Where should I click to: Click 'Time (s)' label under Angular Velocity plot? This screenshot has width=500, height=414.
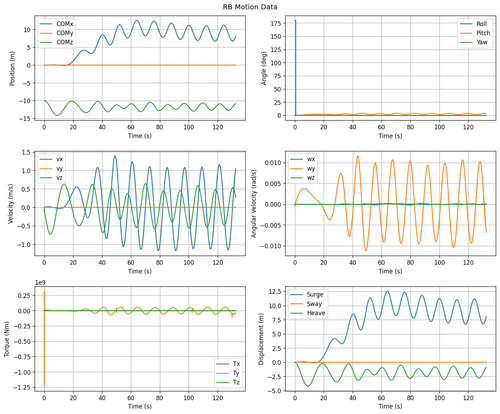click(x=390, y=271)
